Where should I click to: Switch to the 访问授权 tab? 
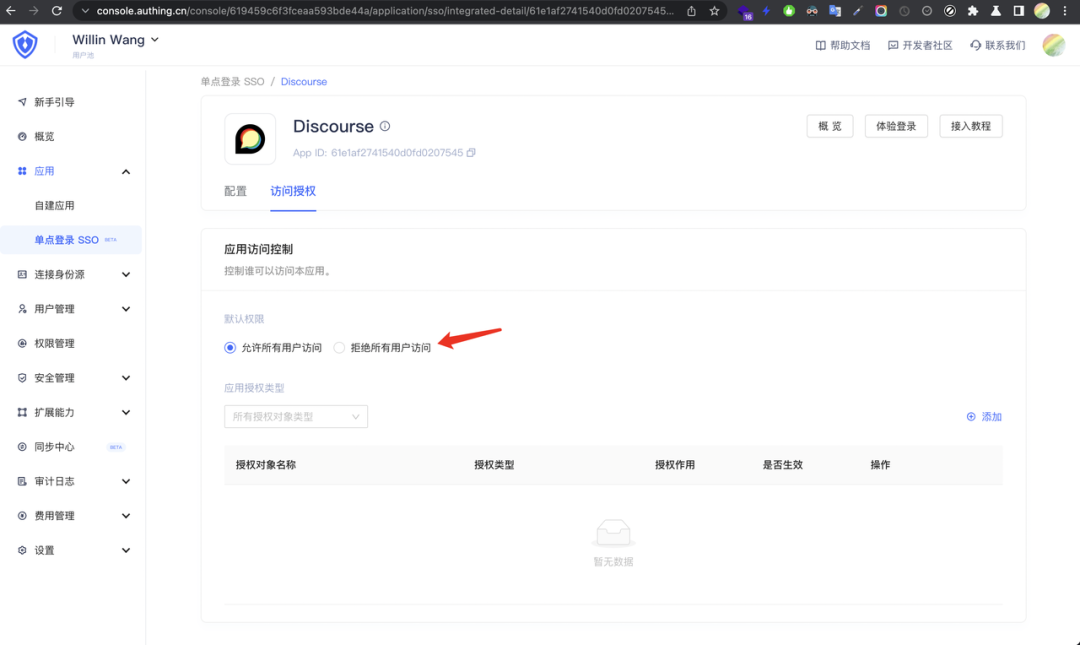pos(293,191)
